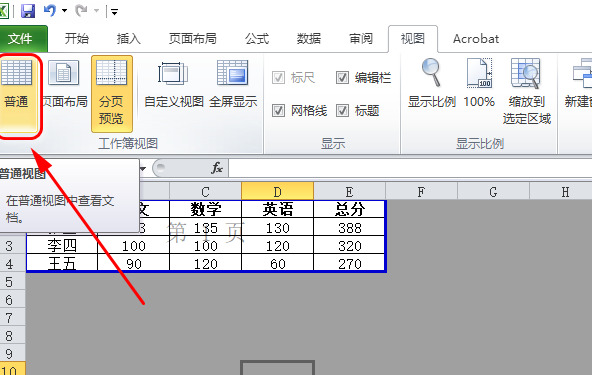Click the cell with value 388
592x375 pixels.
coord(349,227)
